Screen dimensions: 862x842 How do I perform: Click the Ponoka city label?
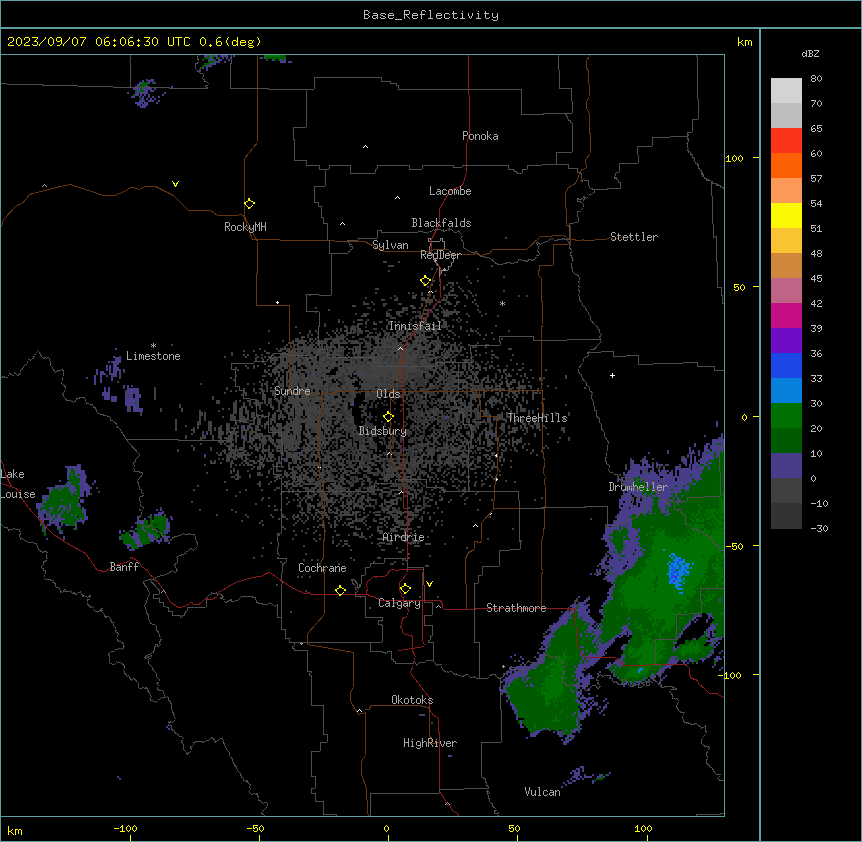point(480,136)
